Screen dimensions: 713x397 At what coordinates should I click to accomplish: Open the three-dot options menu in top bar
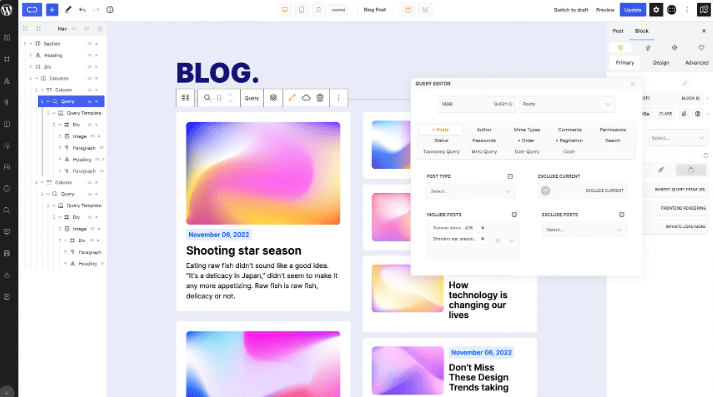point(687,10)
